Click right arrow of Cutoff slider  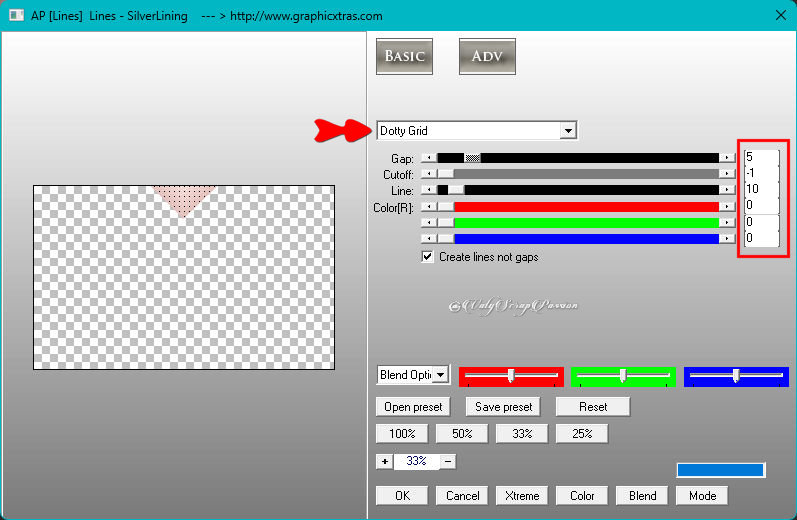click(x=726, y=174)
